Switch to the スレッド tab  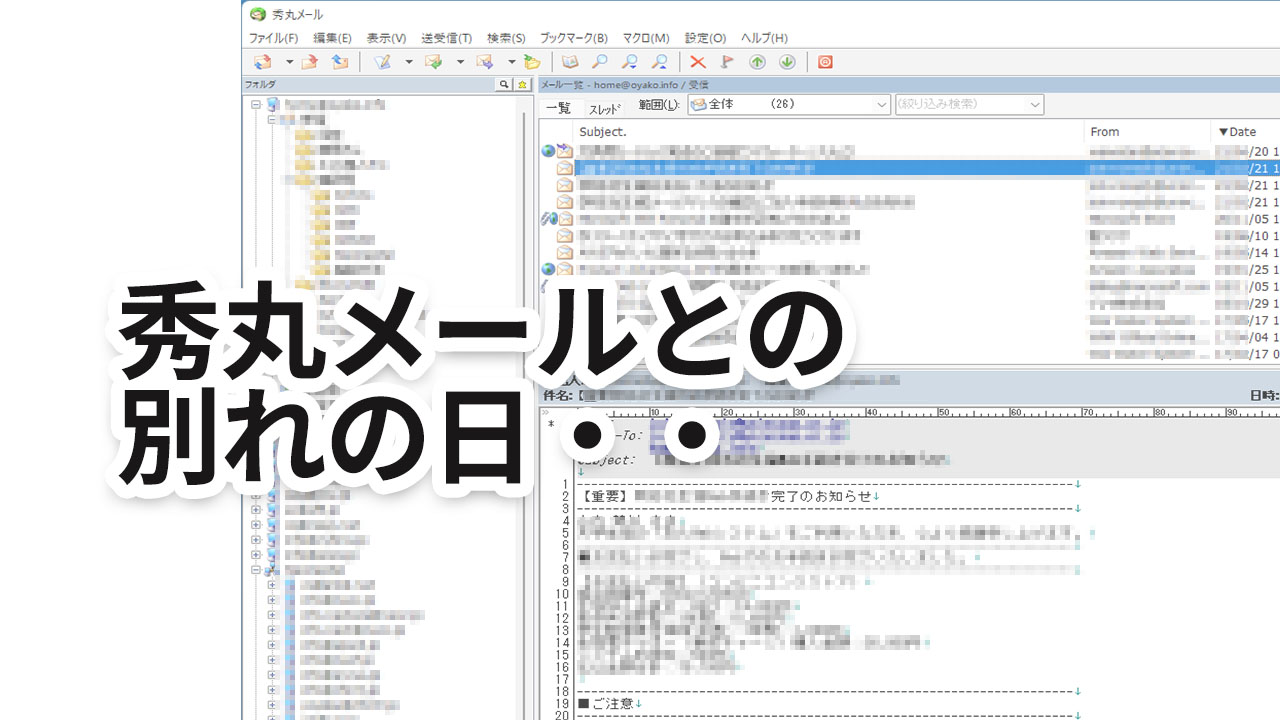[x=604, y=109]
